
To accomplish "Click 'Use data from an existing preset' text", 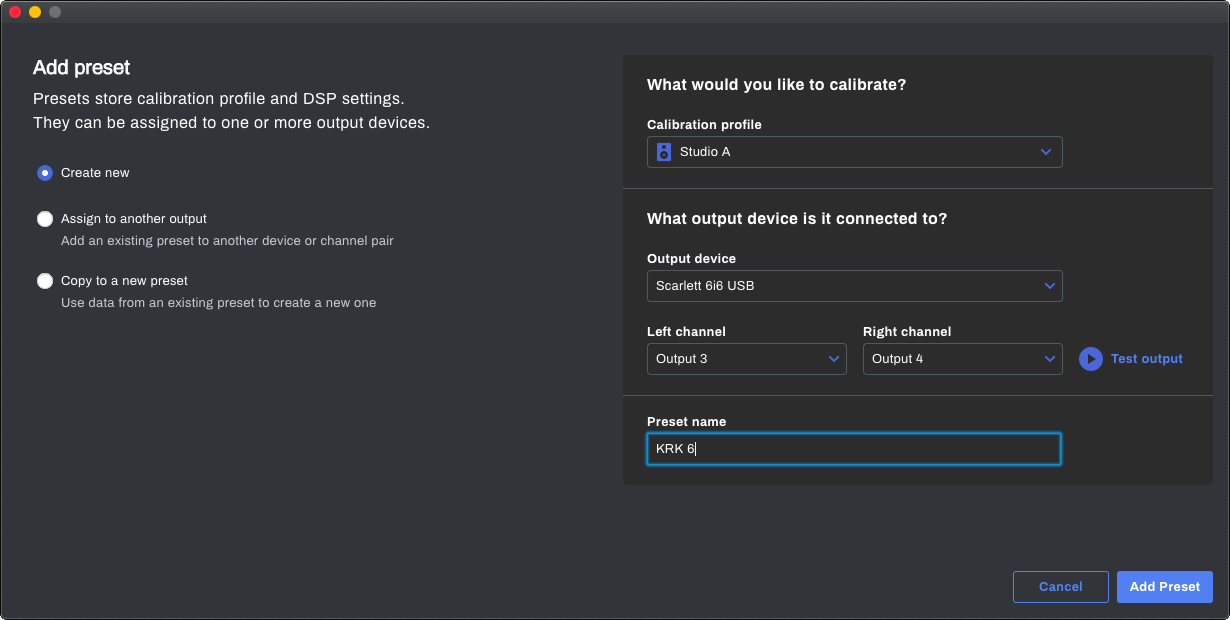I will point(219,303).
